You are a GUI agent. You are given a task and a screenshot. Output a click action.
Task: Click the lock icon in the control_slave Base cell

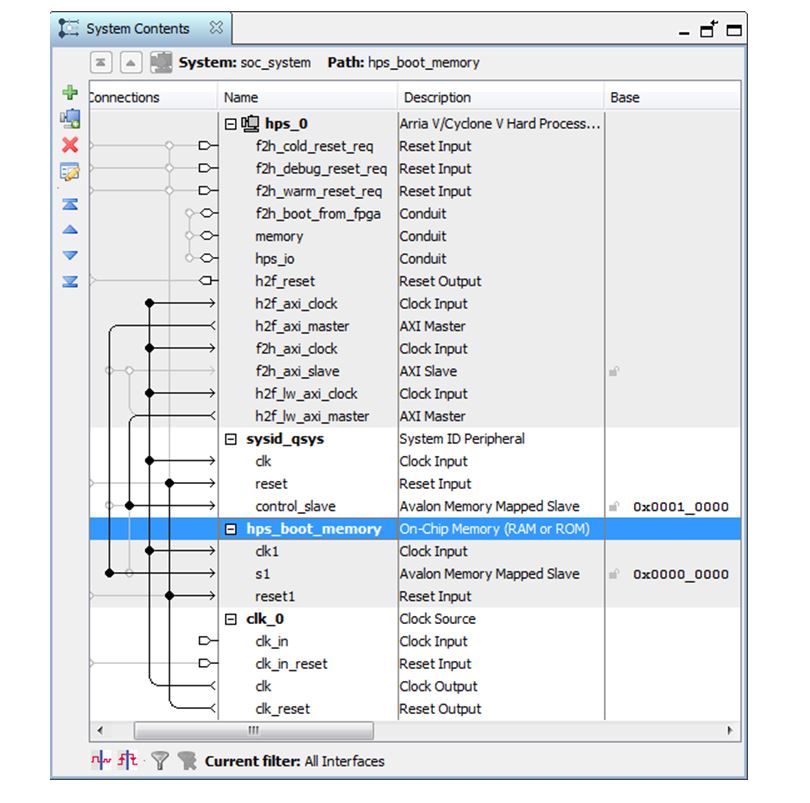pos(614,506)
